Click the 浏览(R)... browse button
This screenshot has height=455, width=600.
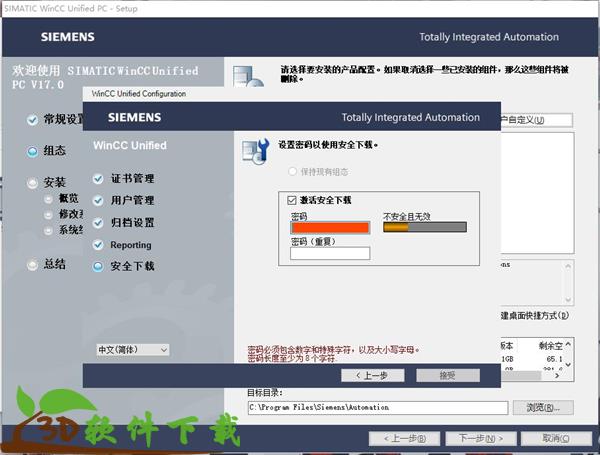(543, 408)
